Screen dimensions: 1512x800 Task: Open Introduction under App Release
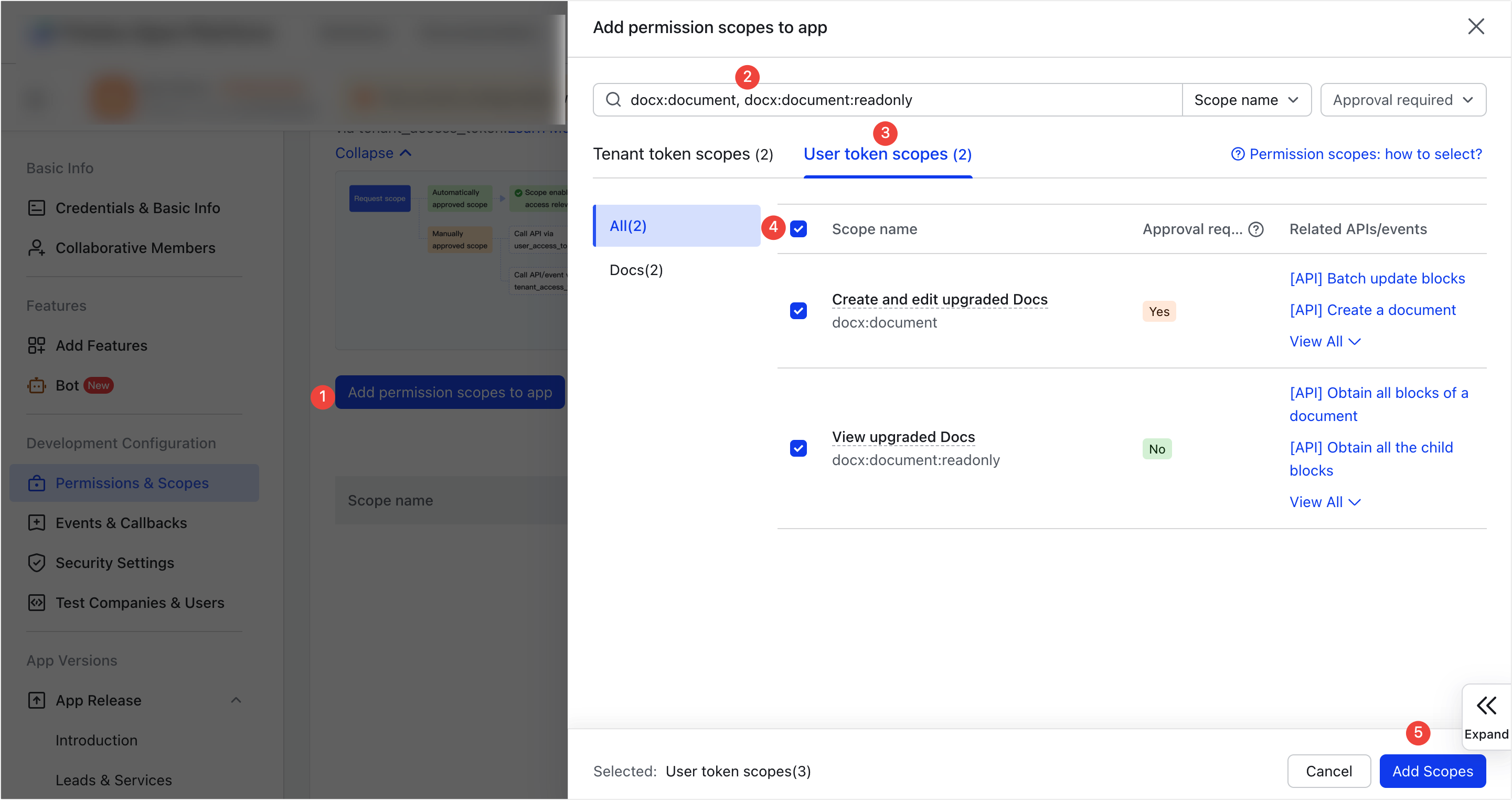[96, 741]
